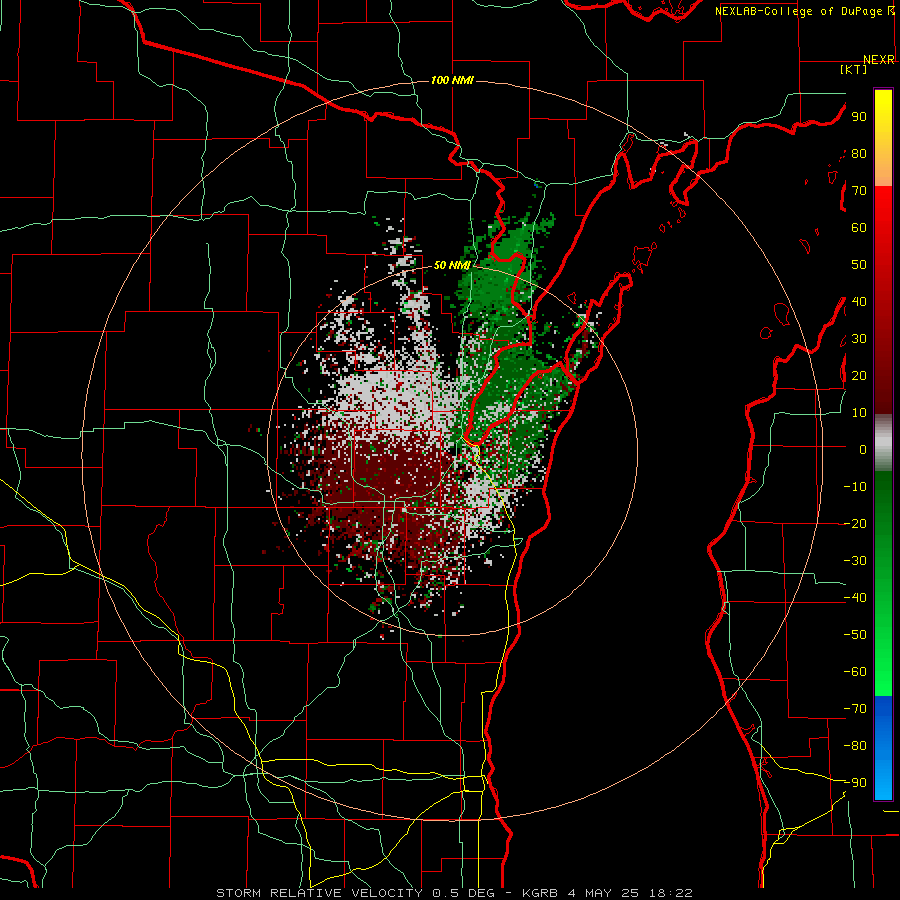Click the 100 NMI range ring label
The image size is (900, 900).
coord(452,80)
